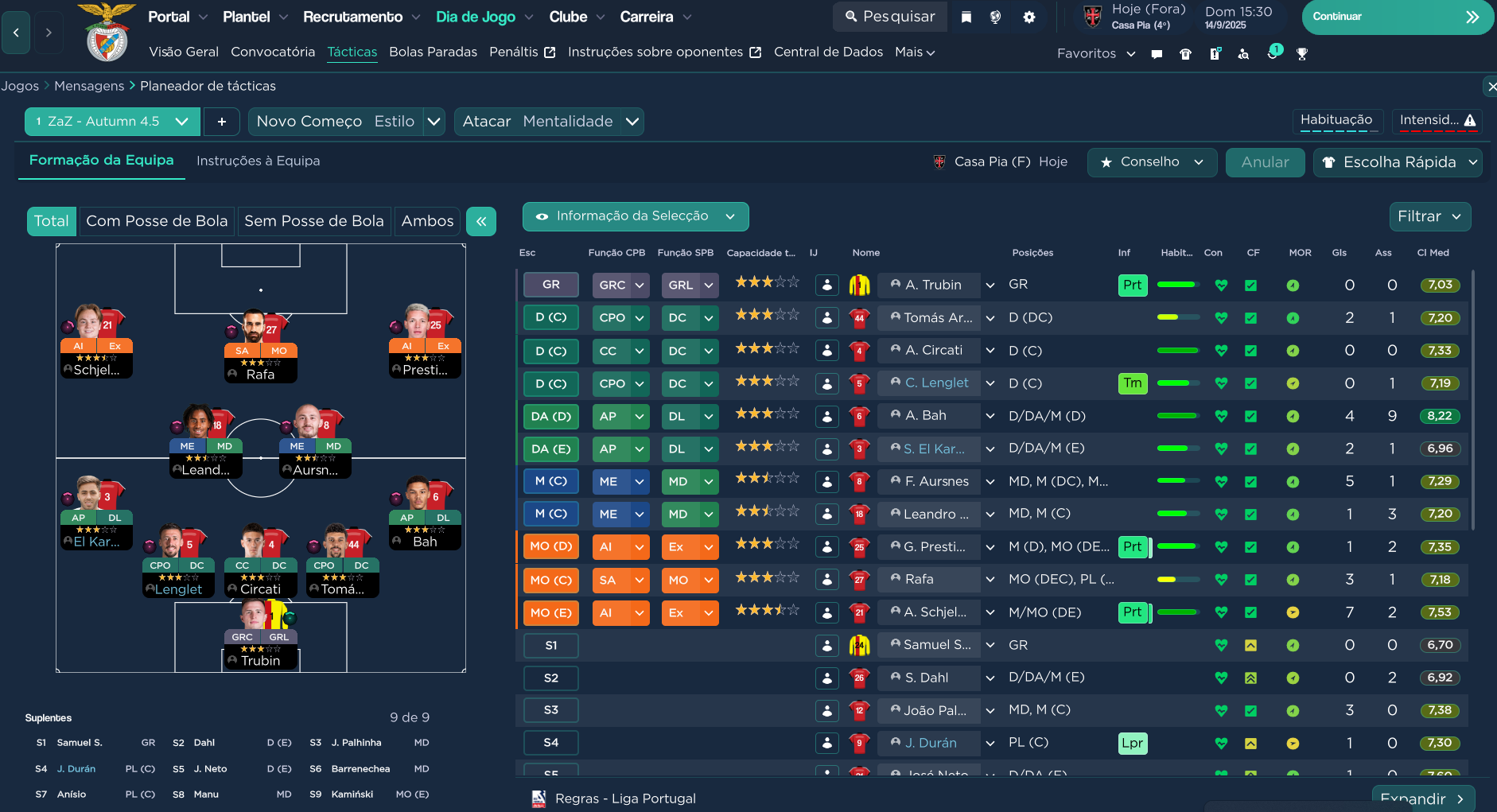
Task: Toggle João Pal...'s CF checkbox
Action: coord(1250,711)
